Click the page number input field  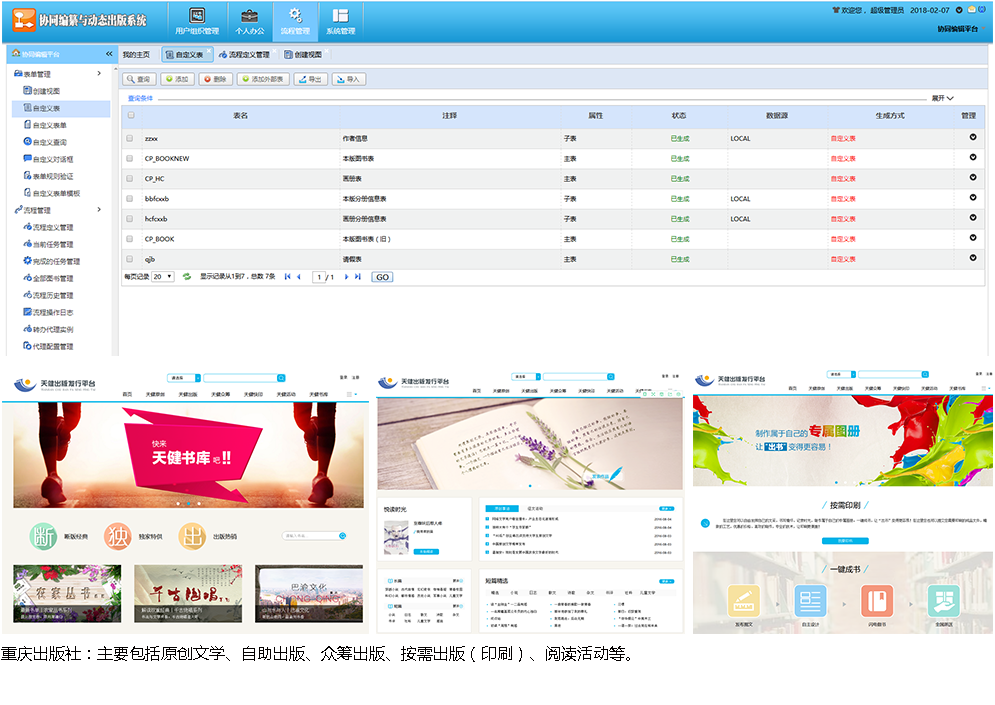pos(320,277)
